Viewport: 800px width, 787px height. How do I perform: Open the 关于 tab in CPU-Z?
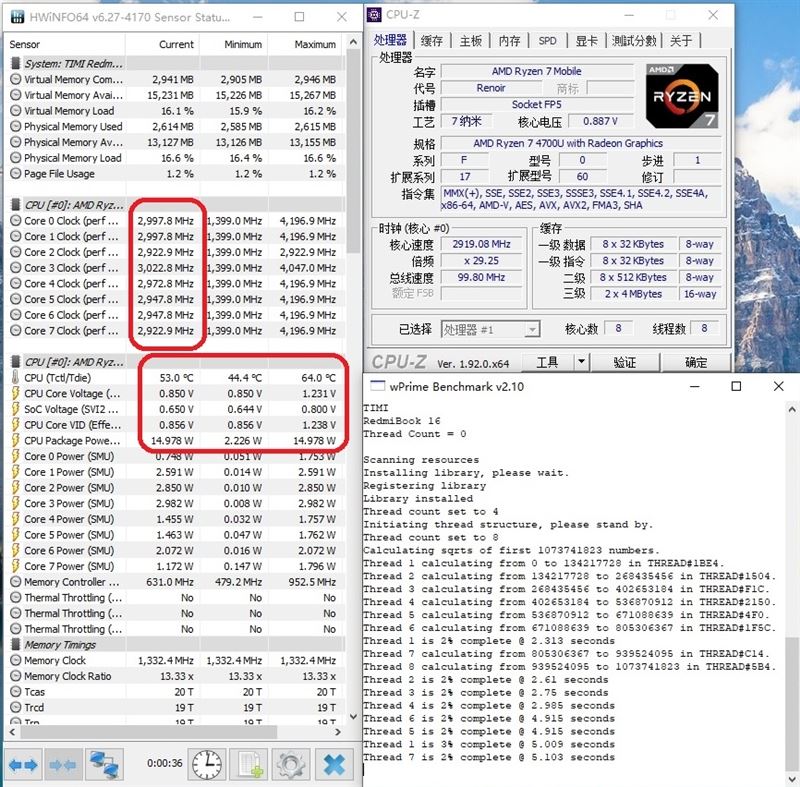[681, 41]
